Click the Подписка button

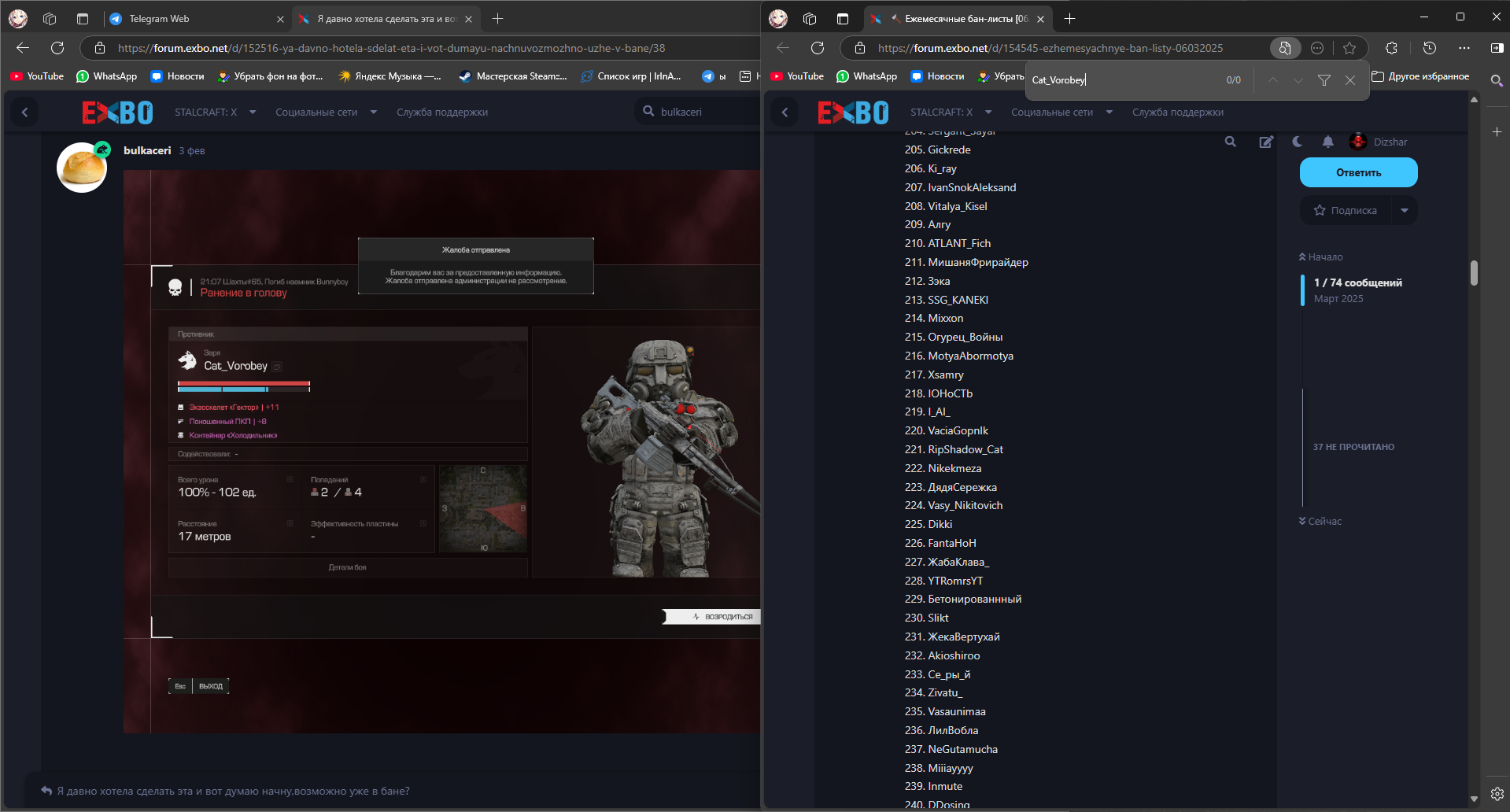click(x=1346, y=210)
